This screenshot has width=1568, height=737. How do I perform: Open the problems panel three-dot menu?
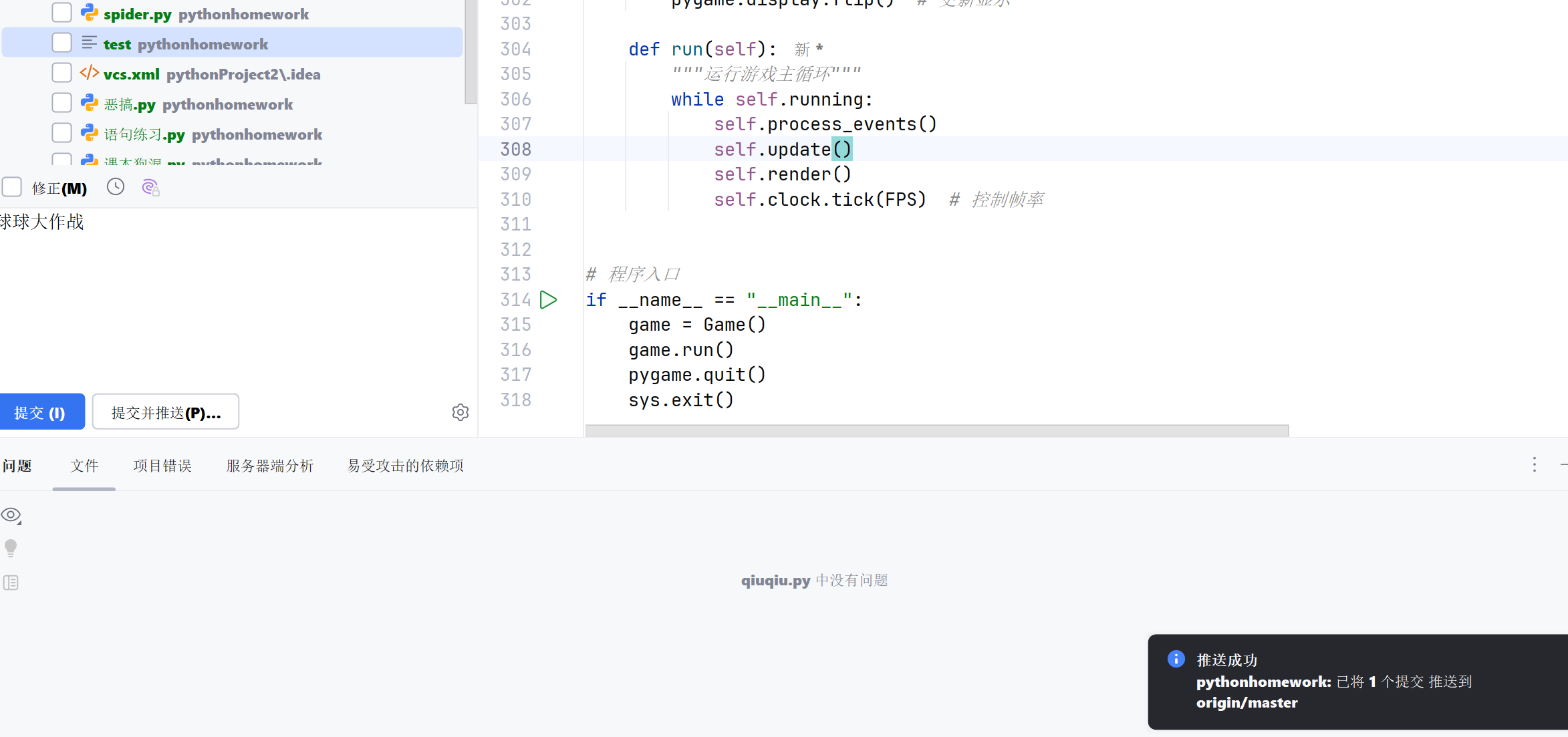point(1534,464)
